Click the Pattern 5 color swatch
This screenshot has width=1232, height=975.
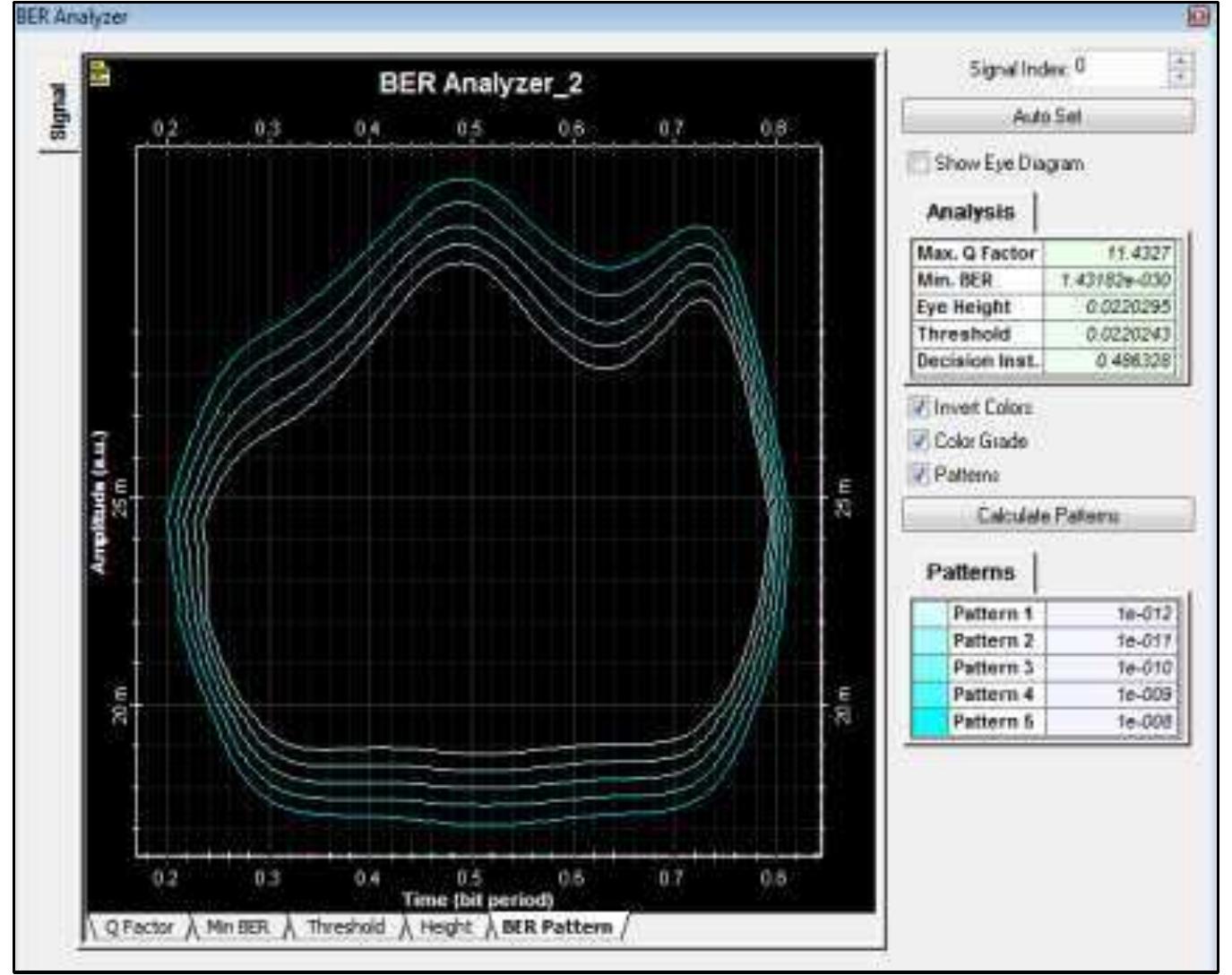click(929, 722)
